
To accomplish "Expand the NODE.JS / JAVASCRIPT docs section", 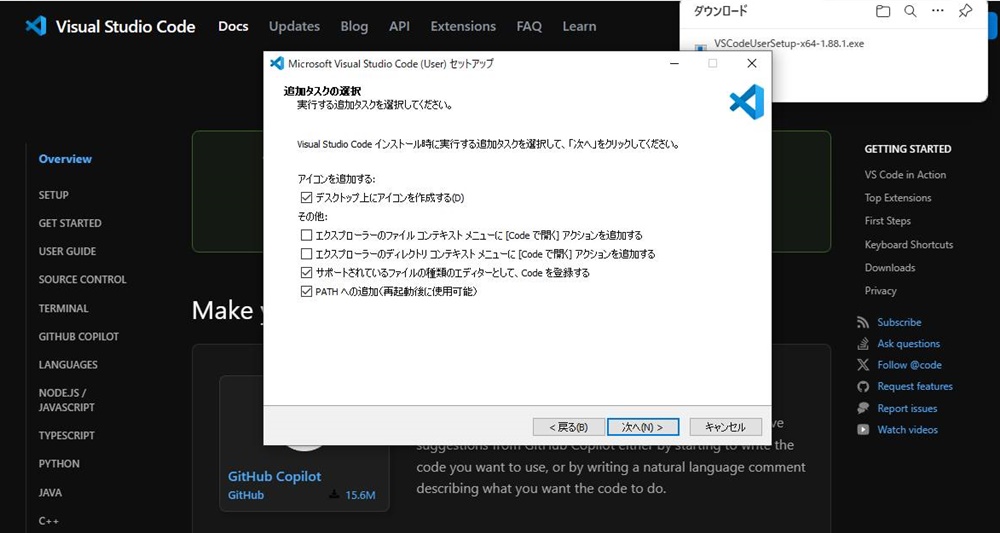I will 66,400.
